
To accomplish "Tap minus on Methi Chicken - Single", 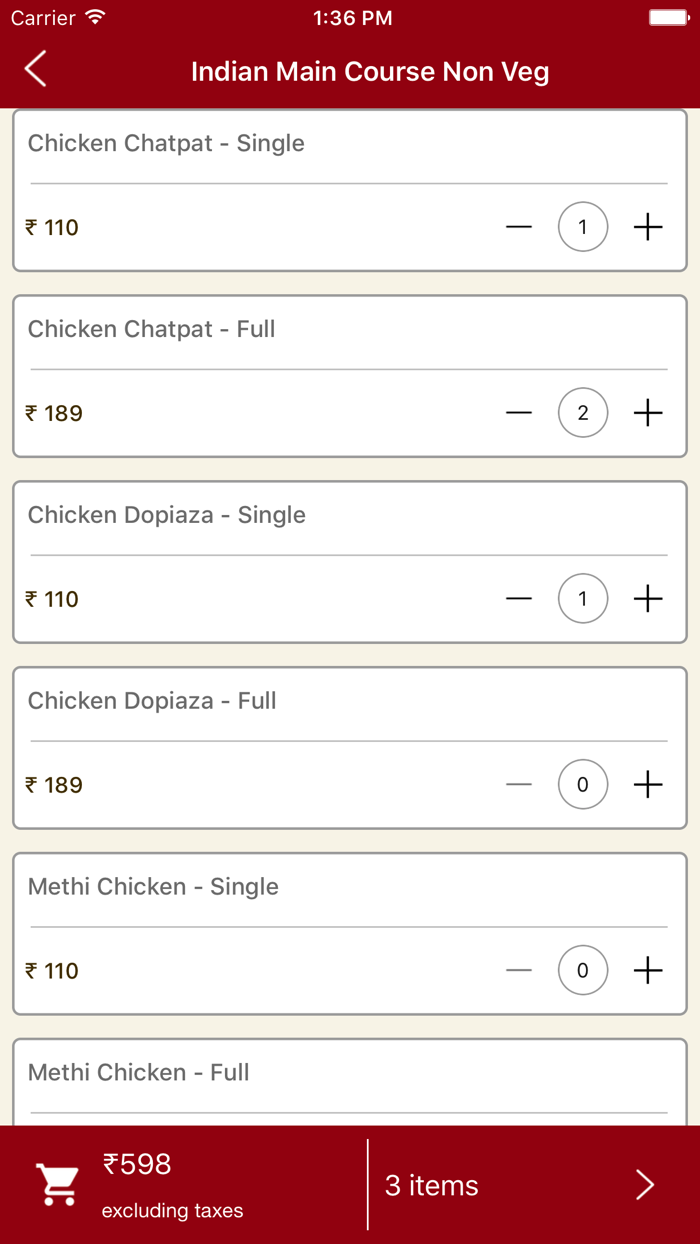I will pos(519,970).
